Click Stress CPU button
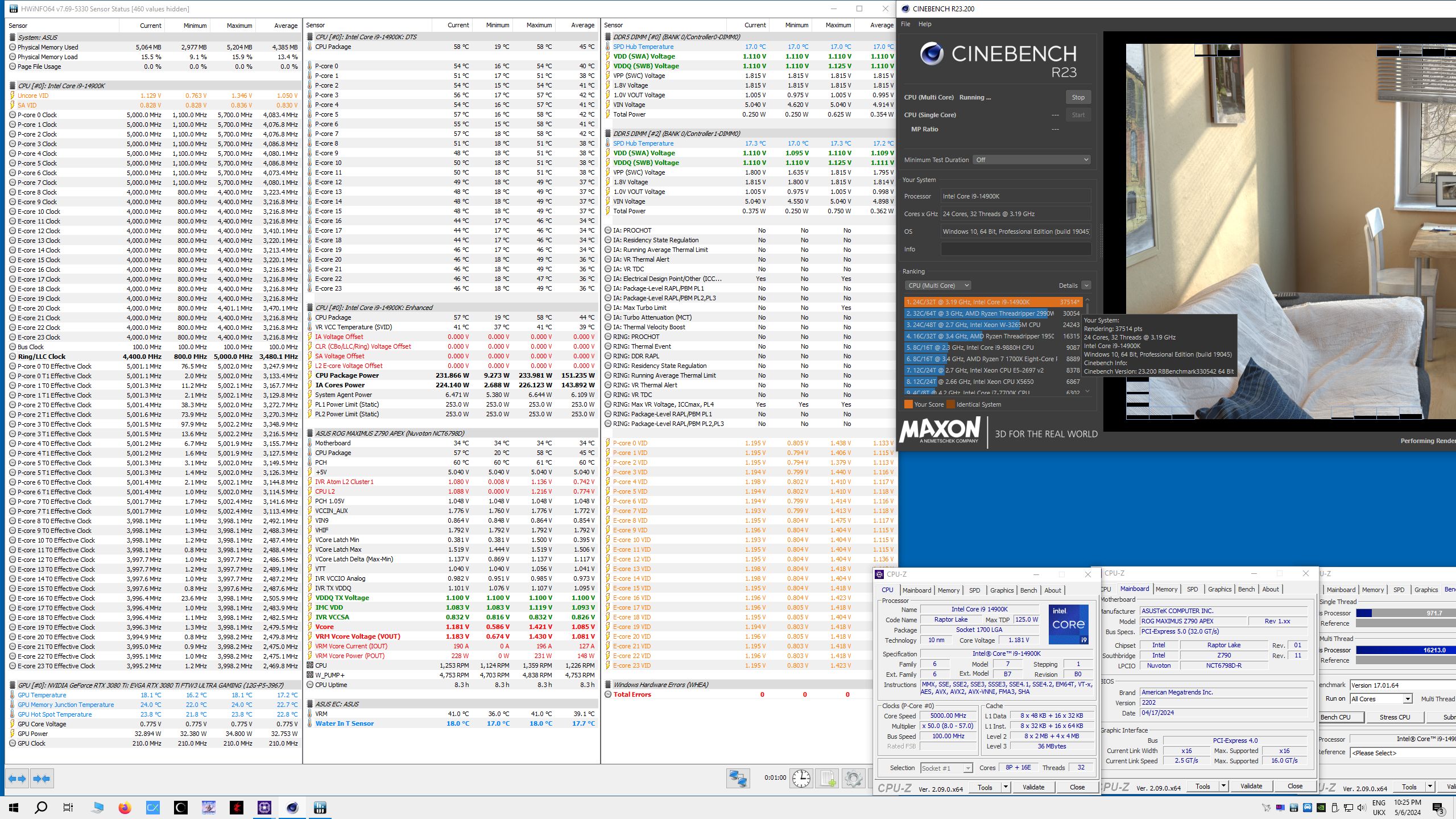The width and height of the screenshot is (1456, 819). pyautogui.click(x=1395, y=717)
